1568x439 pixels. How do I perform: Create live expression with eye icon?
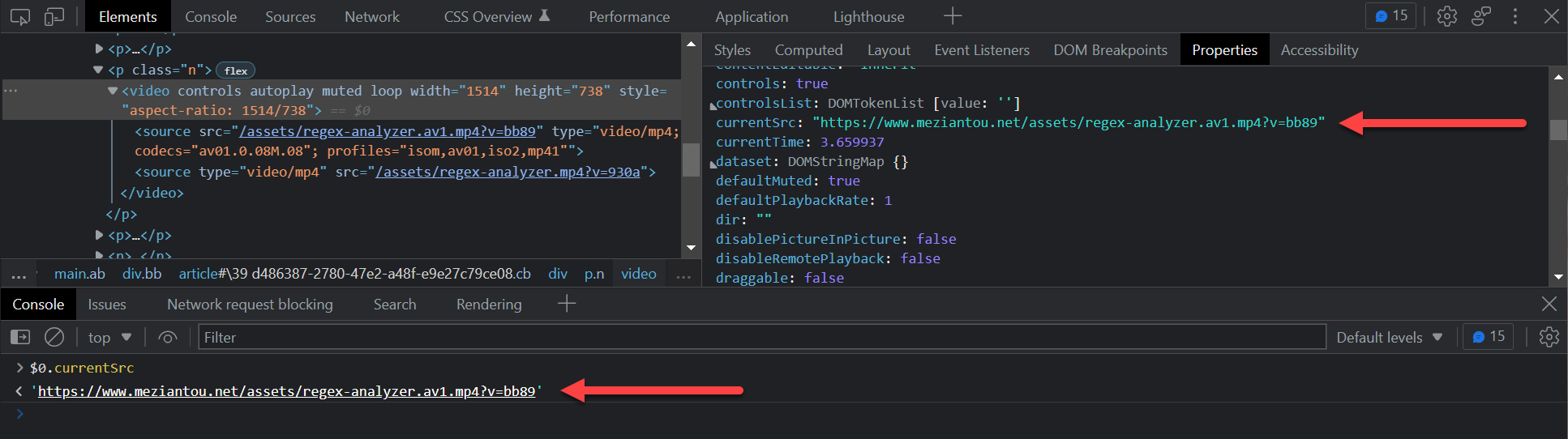click(x=168, y=337)
